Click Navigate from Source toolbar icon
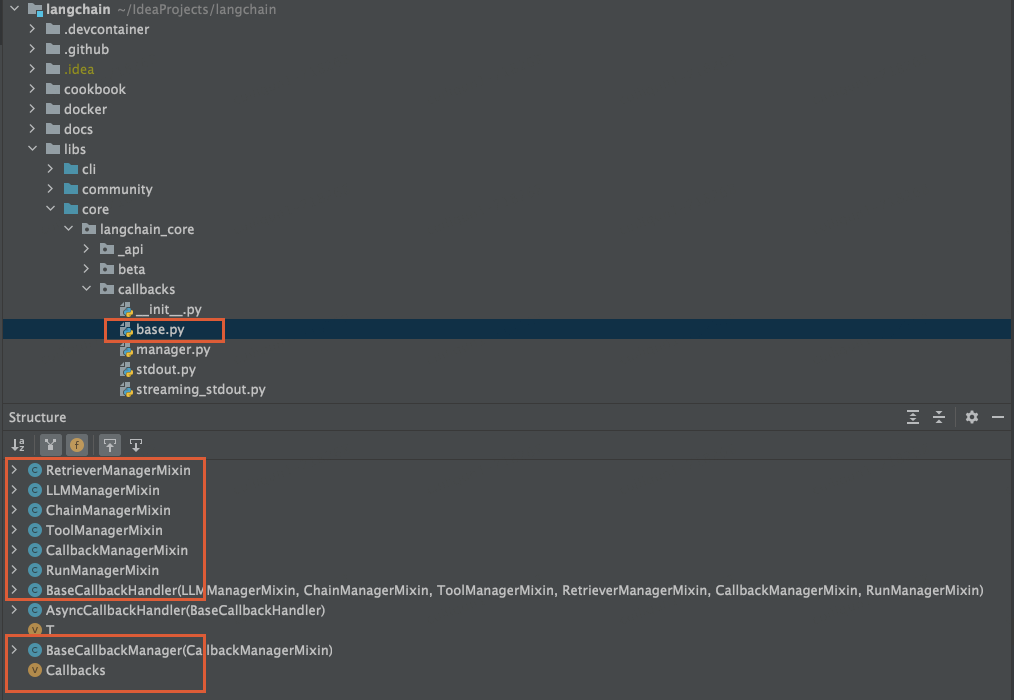1014x700 pixels. click(136, 445)
